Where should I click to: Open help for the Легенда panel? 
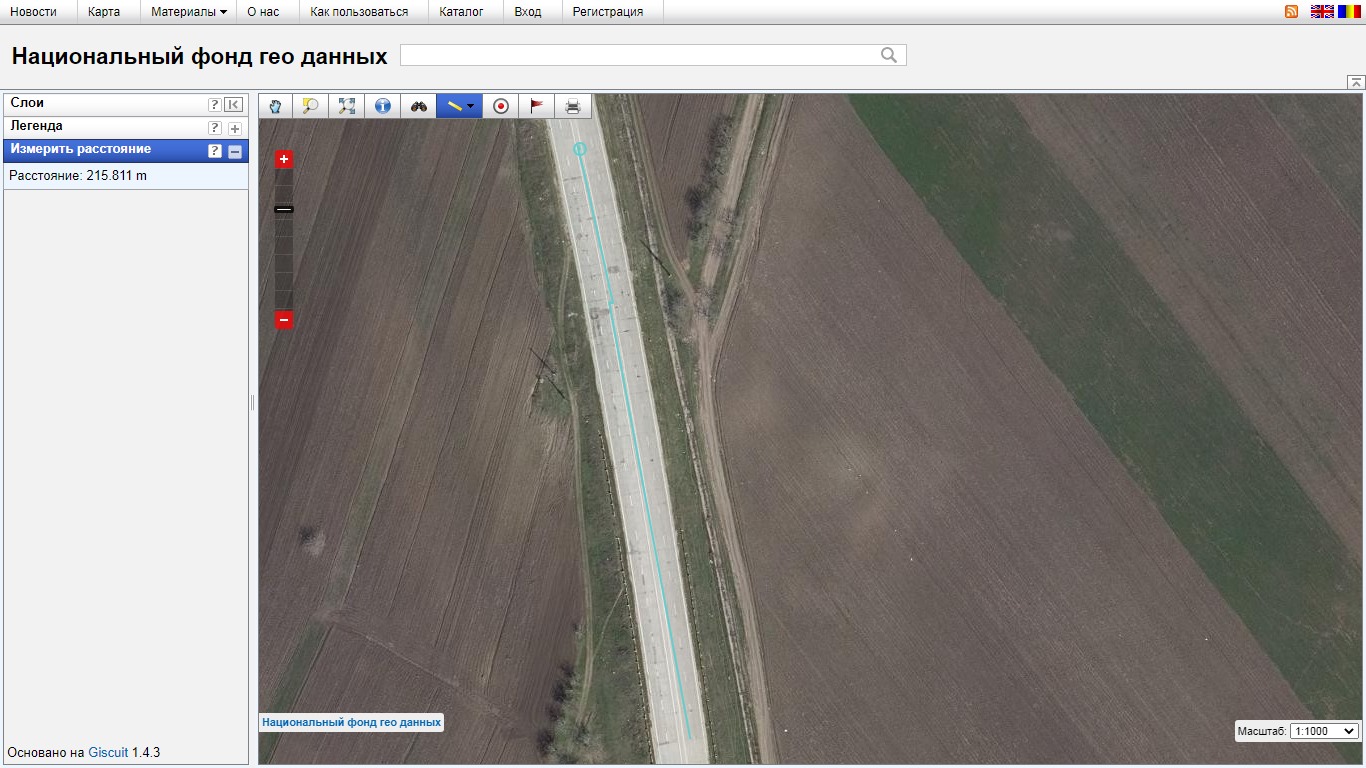214,128
